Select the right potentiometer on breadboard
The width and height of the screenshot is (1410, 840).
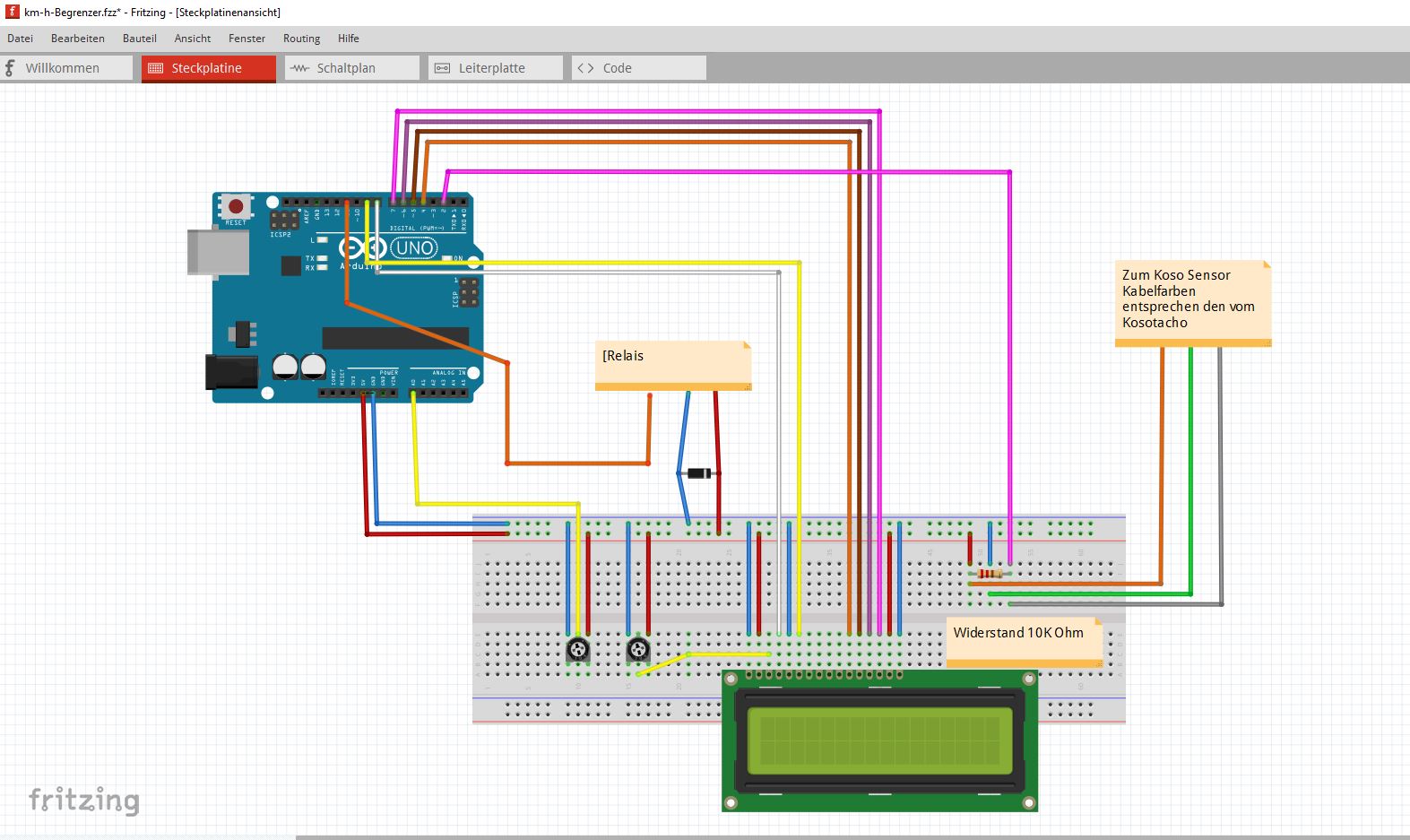pos(638,648)
